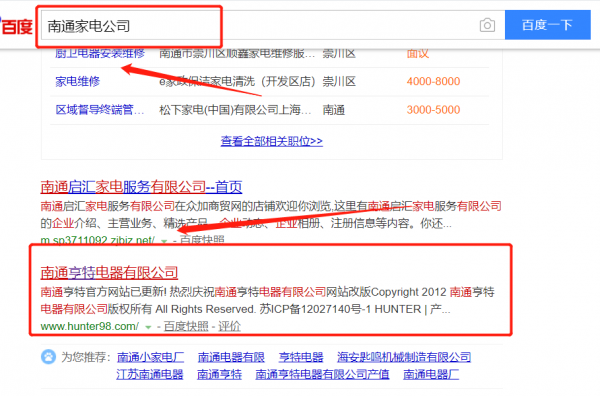Open result 南通启汇家电服务有限公司--首页
This screenshot has height=396, width=600.
[141, 187]
